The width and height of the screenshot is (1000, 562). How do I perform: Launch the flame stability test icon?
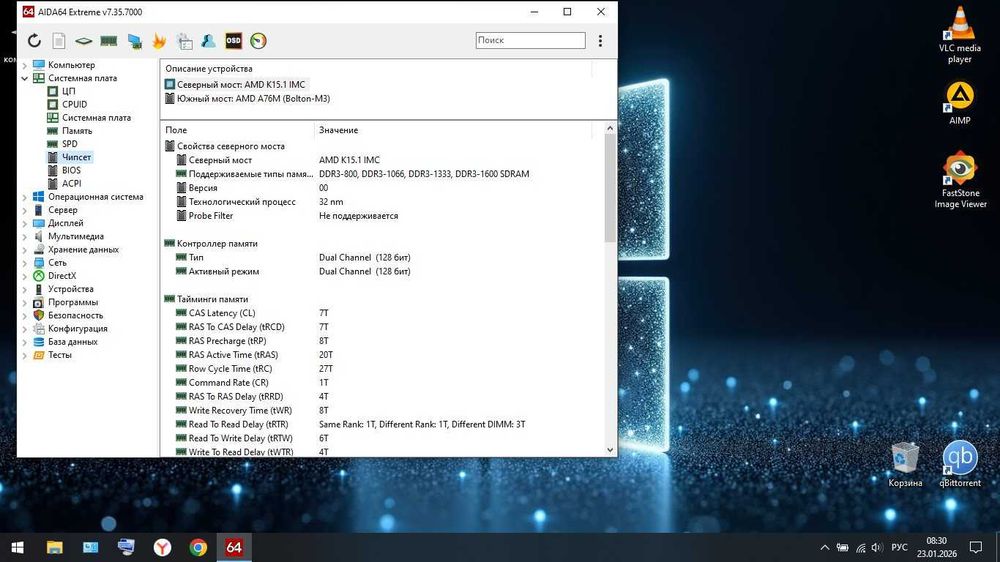click(x=159, y=41)
